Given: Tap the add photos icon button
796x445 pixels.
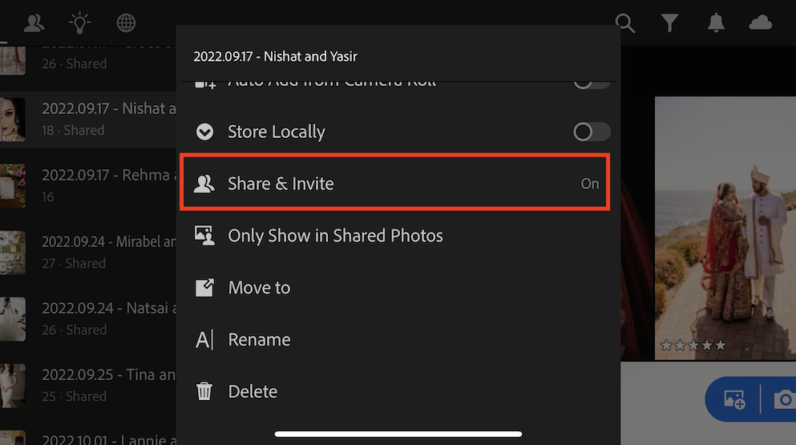Looking at the screenshot, I should pyautogui.click(x=734, y=400).
